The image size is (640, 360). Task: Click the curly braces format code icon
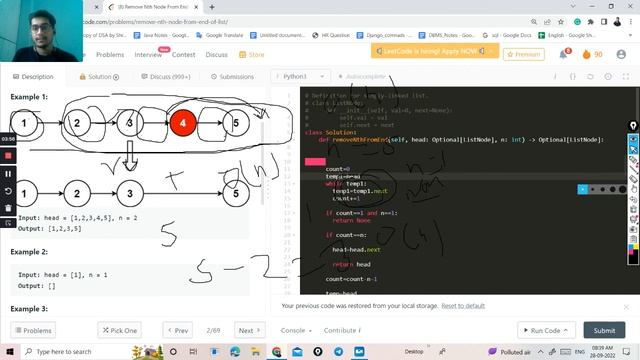572,76
